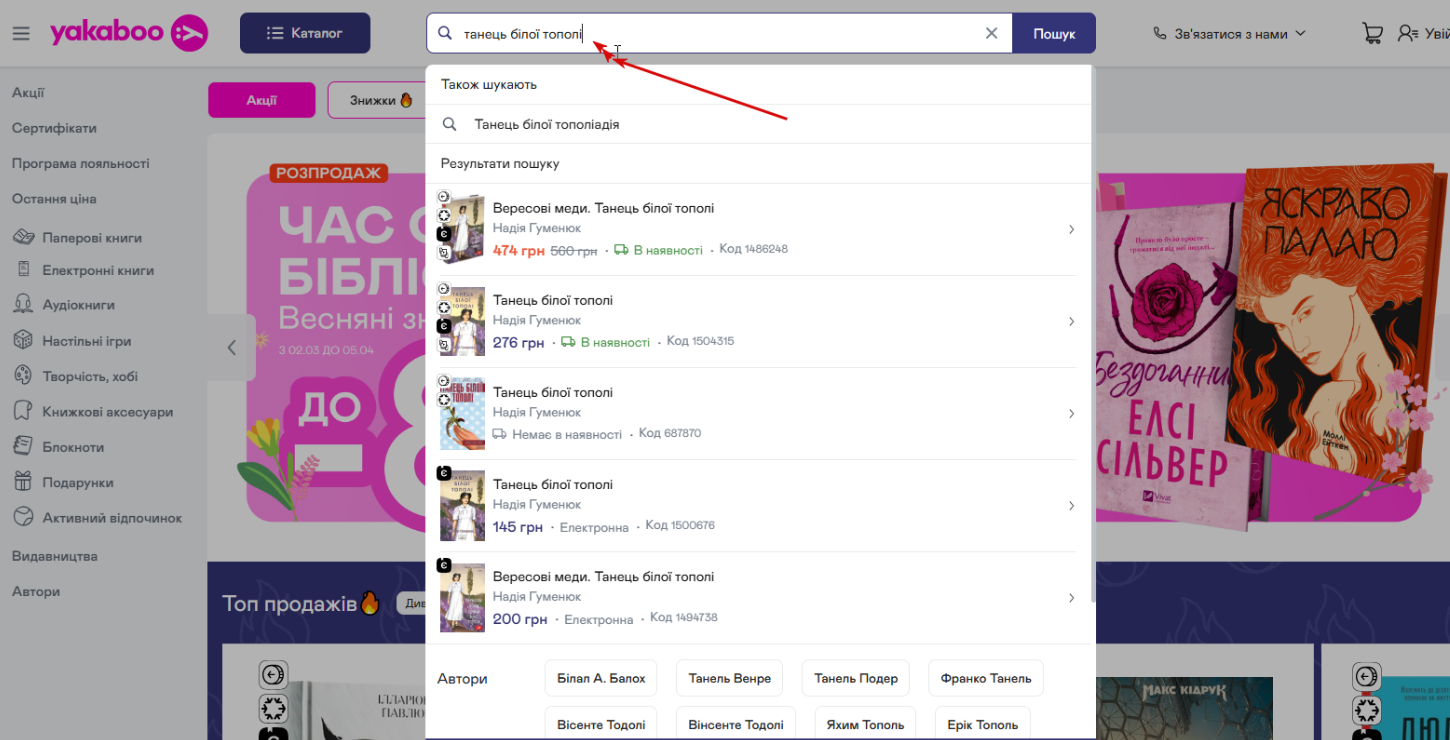Open Вересові меди title priced 474 грн
1450x740 pixels.
pyautogui.click(x=603, y=208)
